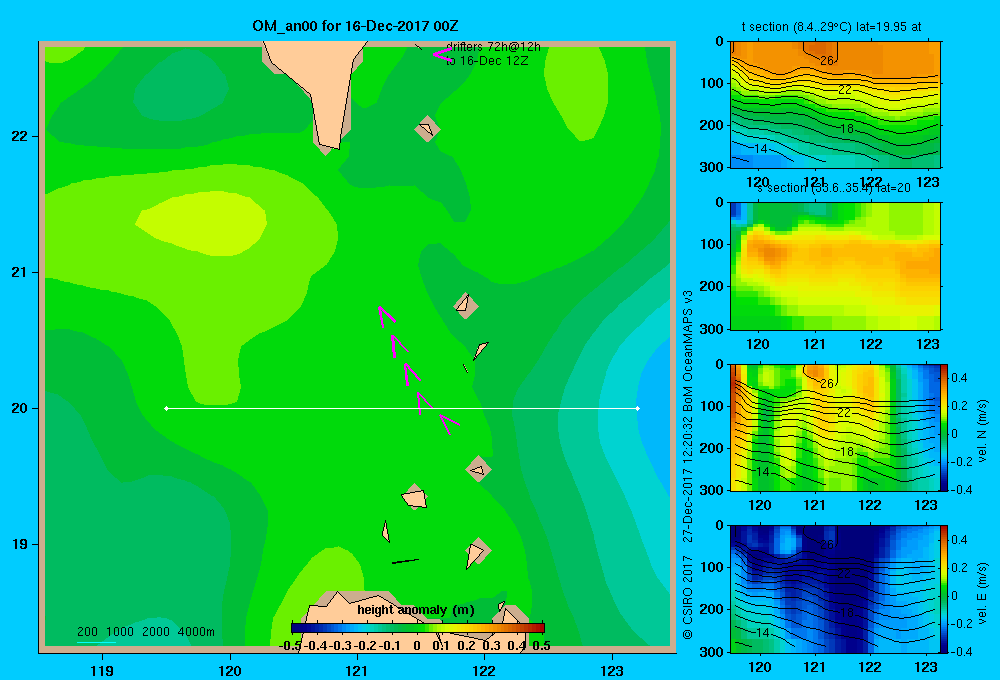This screenshot has width=1000, height=680.
Task: Click the island near 19N, 121.9E
Action: (x=477, y=552)
